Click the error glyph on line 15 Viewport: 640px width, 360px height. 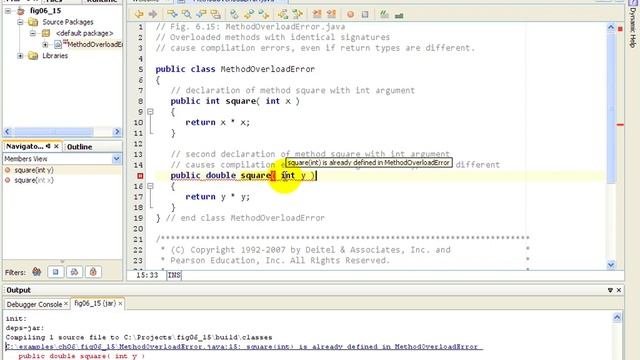point(140,176)
